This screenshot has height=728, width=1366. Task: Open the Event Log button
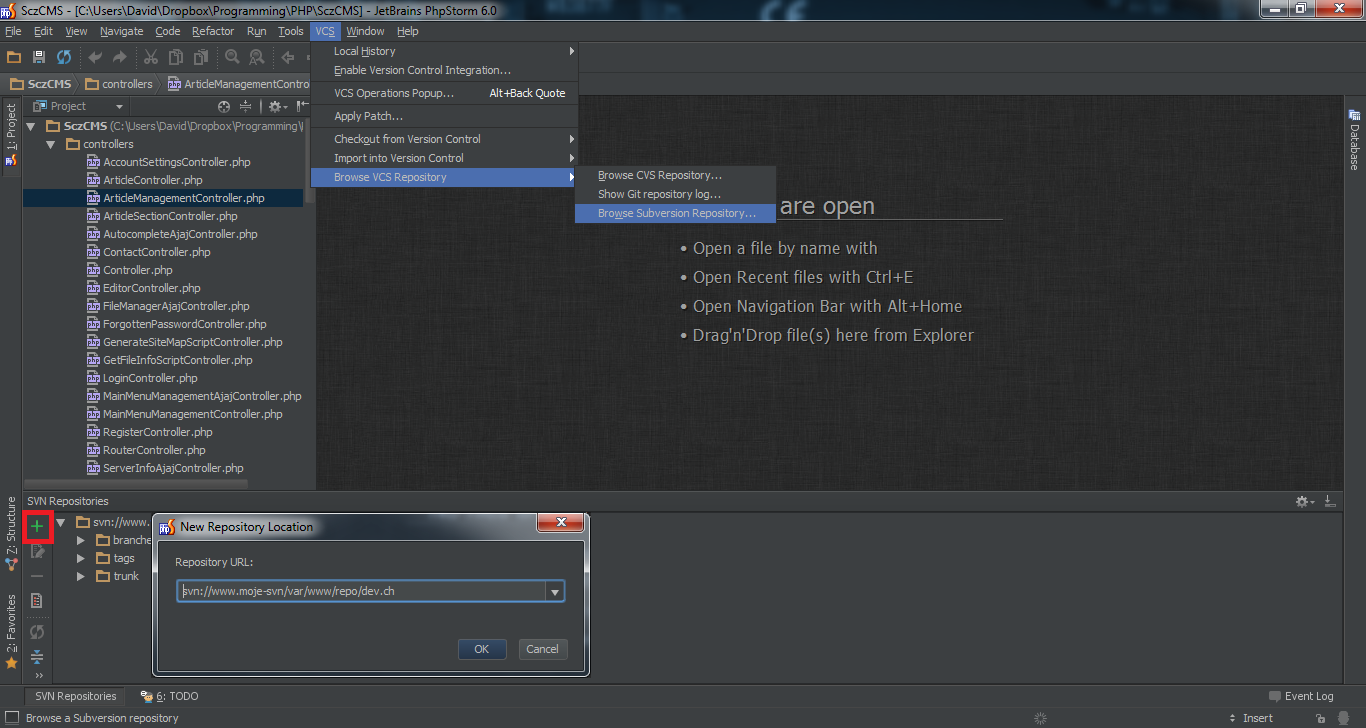click(x=1301, y=696)
